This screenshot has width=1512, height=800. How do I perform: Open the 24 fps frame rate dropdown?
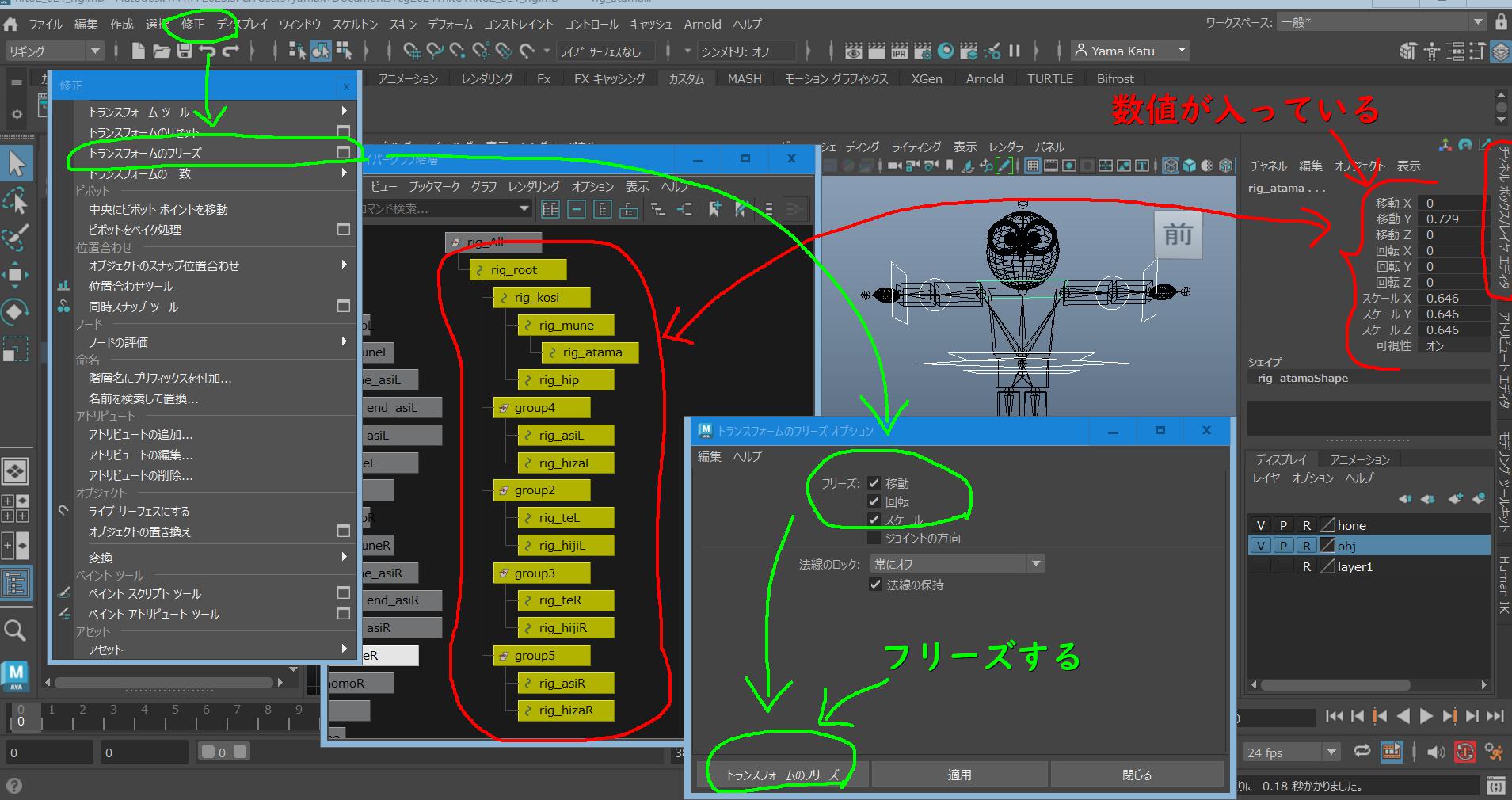(x=1291, y=752)
